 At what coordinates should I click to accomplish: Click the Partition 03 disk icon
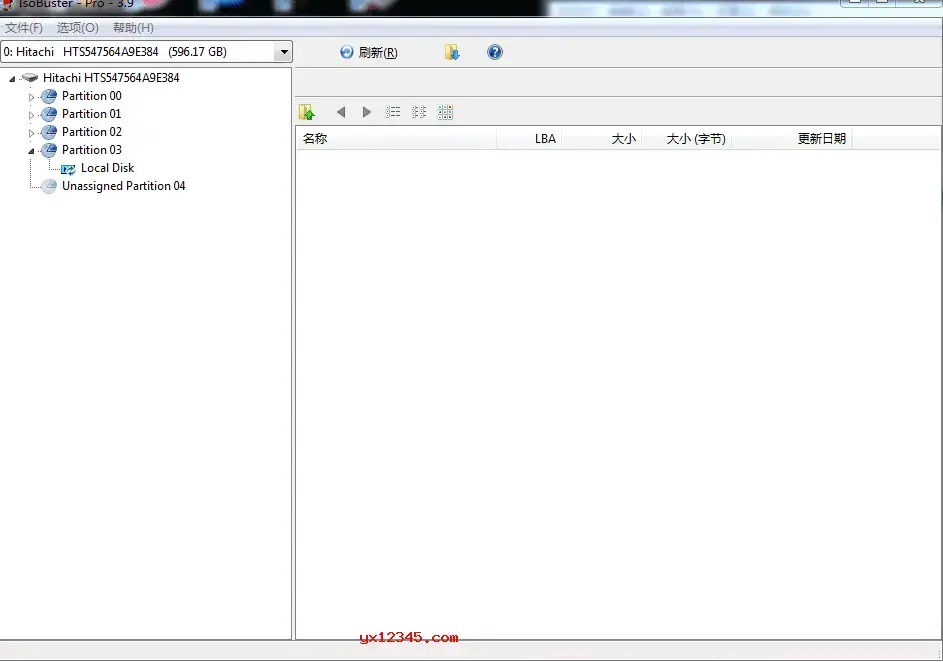49,150
